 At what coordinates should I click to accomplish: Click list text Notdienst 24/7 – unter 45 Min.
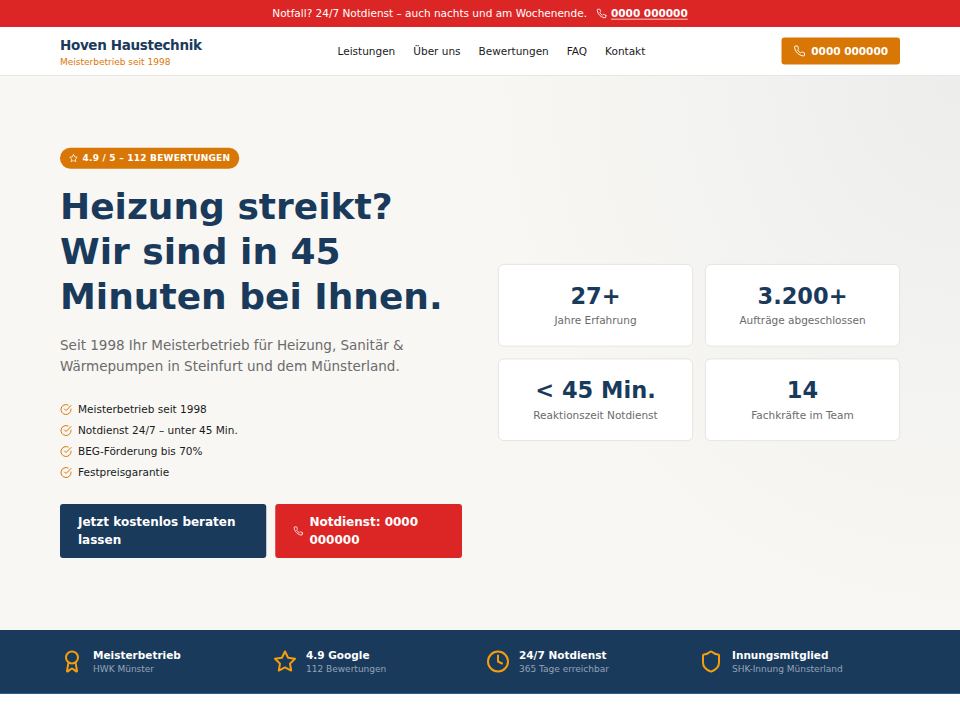[x=157, y=430]
